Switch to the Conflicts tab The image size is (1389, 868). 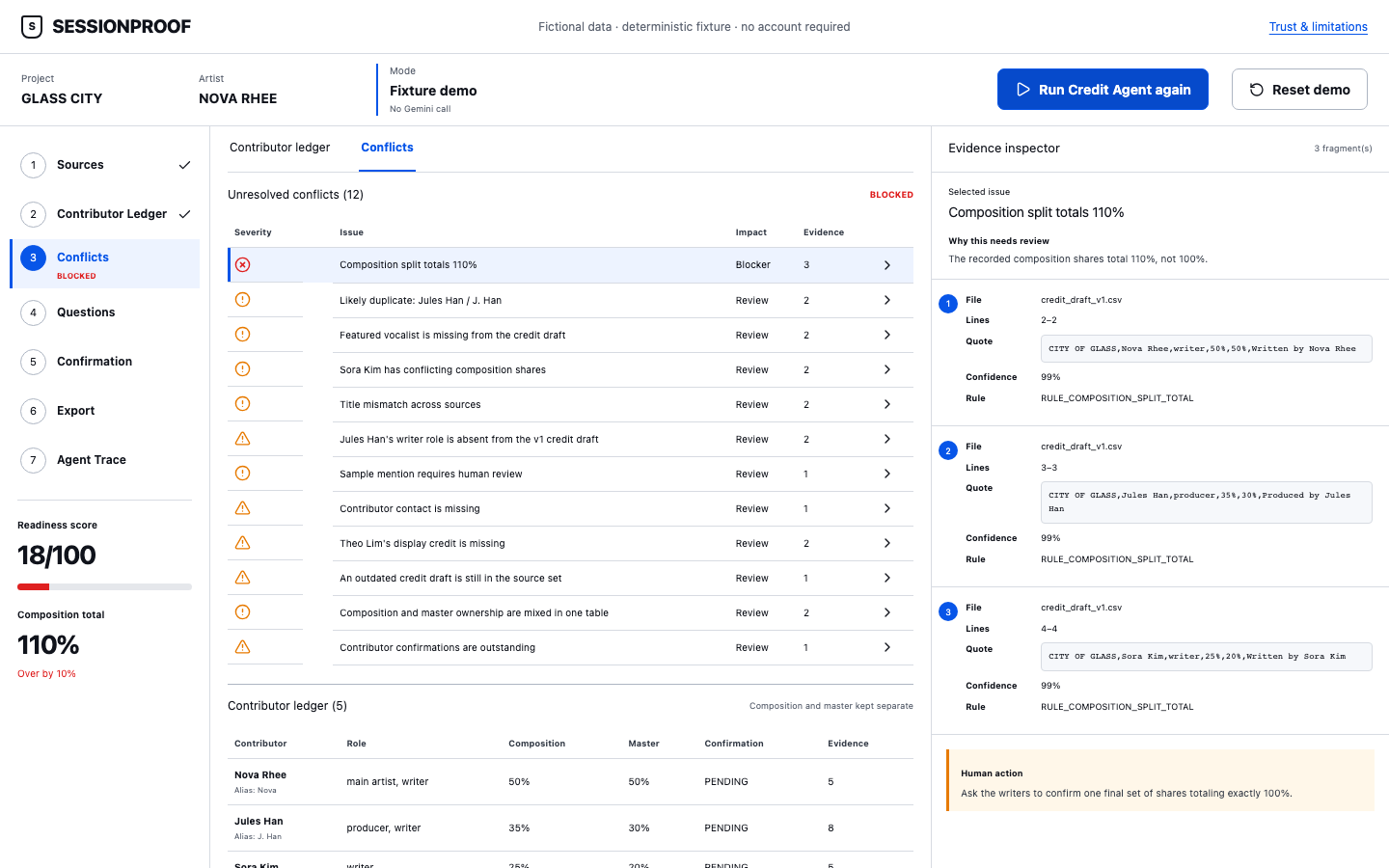click(387, 148)
